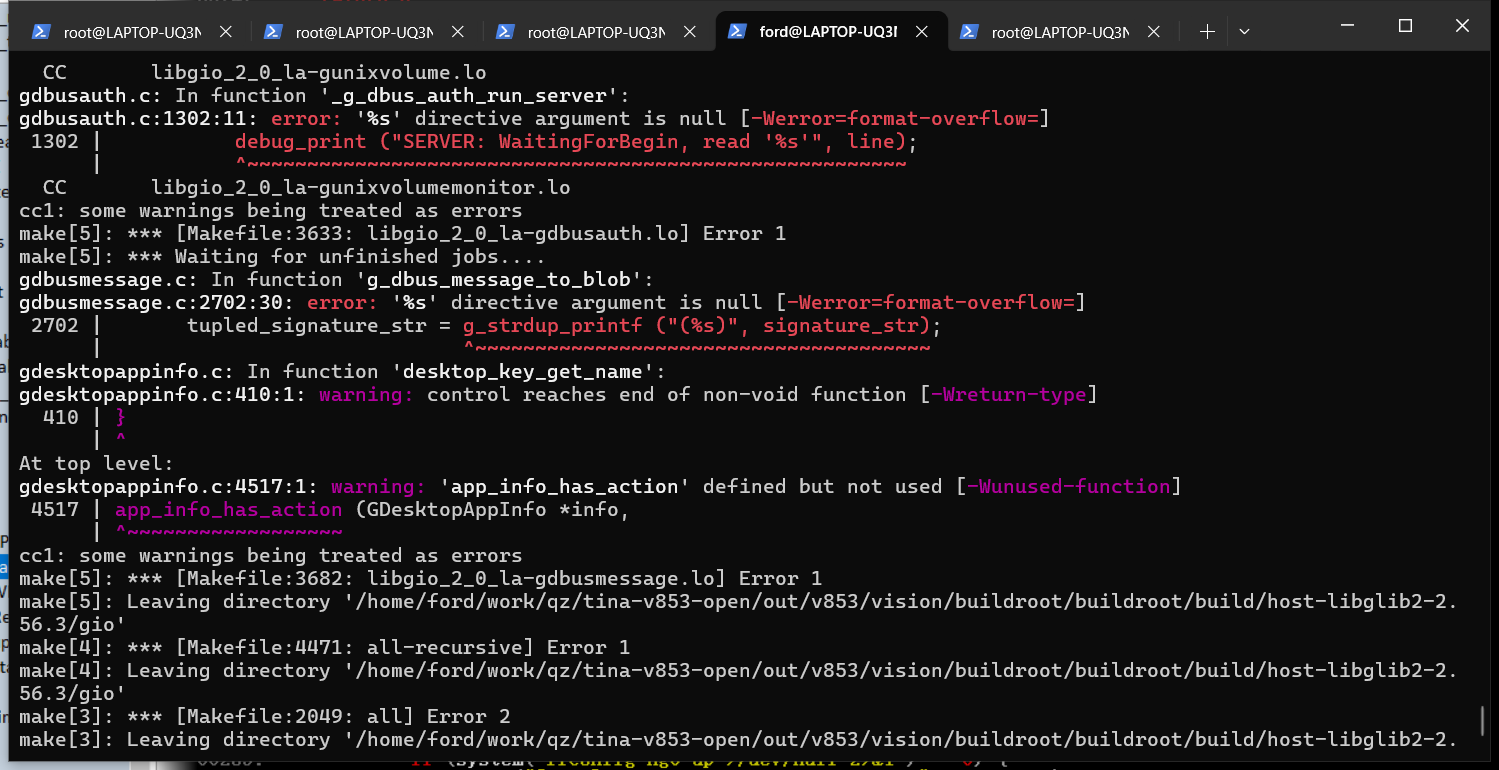Click the '-Wunused-function' warning flag
Viewport: 1499px width, 770px height.
pyautogui.click(x=1068, y=486)
